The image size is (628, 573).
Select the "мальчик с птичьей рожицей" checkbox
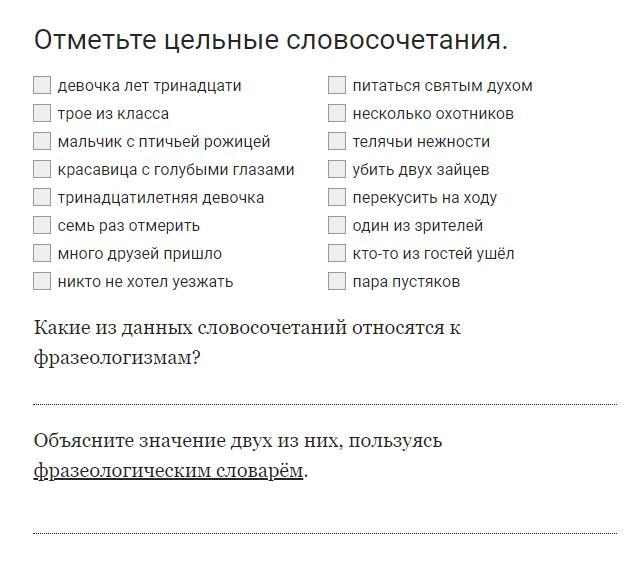[x=42, y=141]
